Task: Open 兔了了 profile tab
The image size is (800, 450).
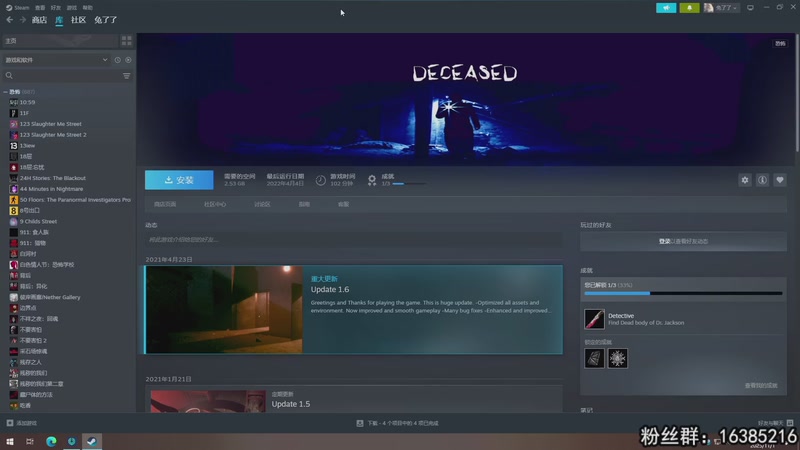Action: [106, 20]
